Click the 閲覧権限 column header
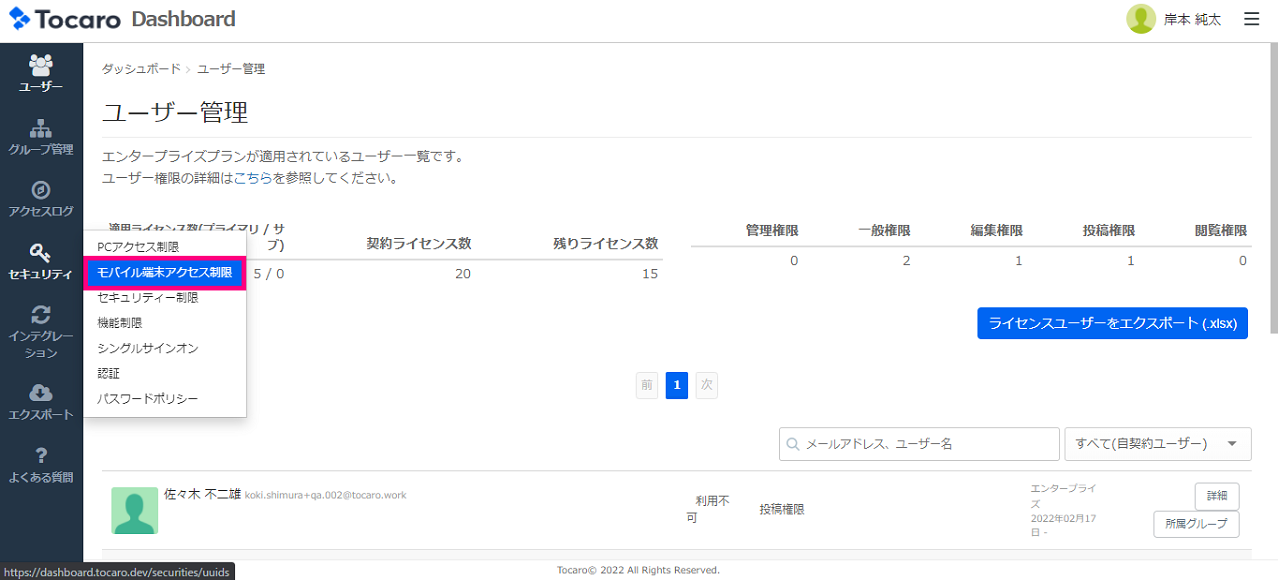Viewport: 1278px width, 580px height. (1221, 231)
